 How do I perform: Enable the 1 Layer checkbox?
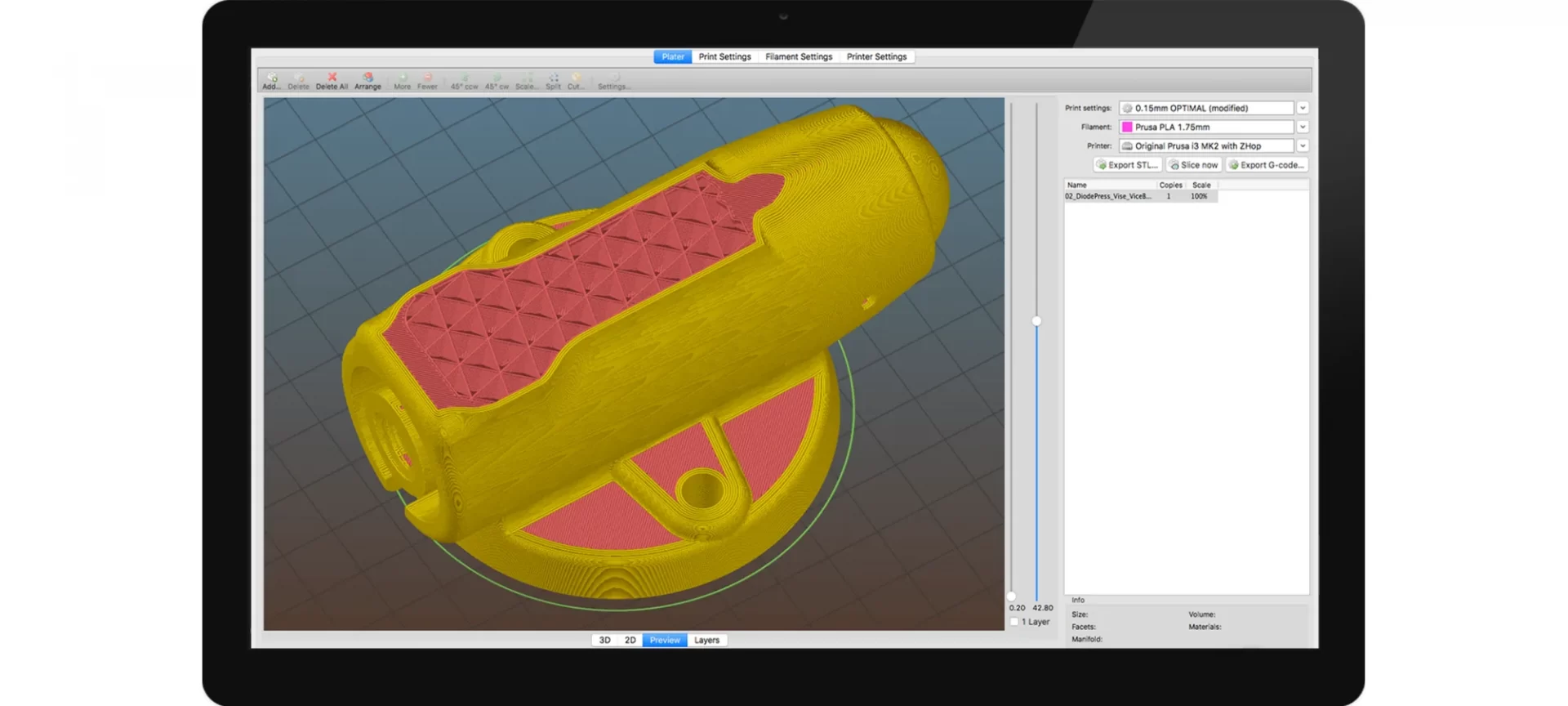1014,622
